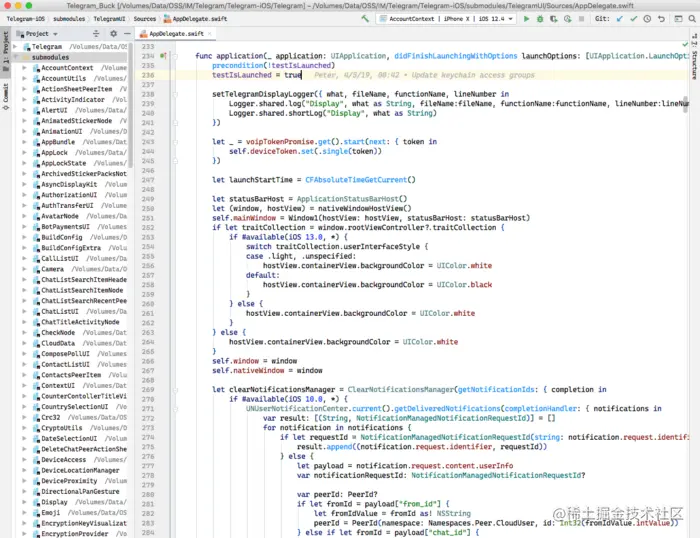This screenshot has height=538, width=700.
Task: Build the project with the hammer icon
Action: [365, 19]
